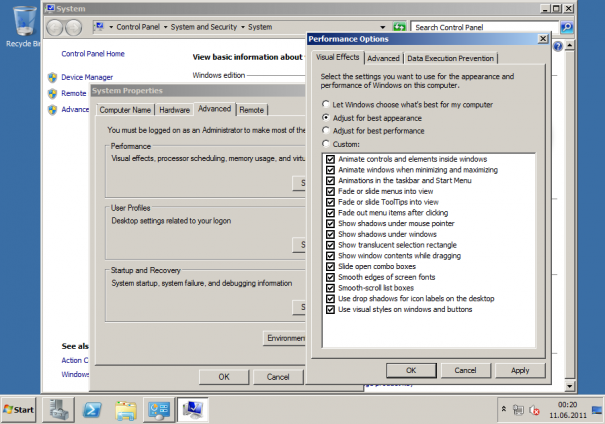The image size is (605, 424).
Task: Open the Recycle Bin desktop icon
Action: (24, 26)
